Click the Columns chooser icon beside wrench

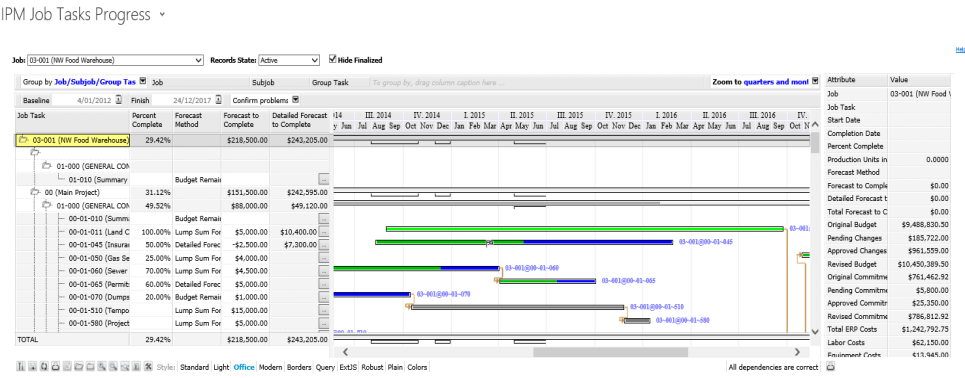click(x=136, y=367)
